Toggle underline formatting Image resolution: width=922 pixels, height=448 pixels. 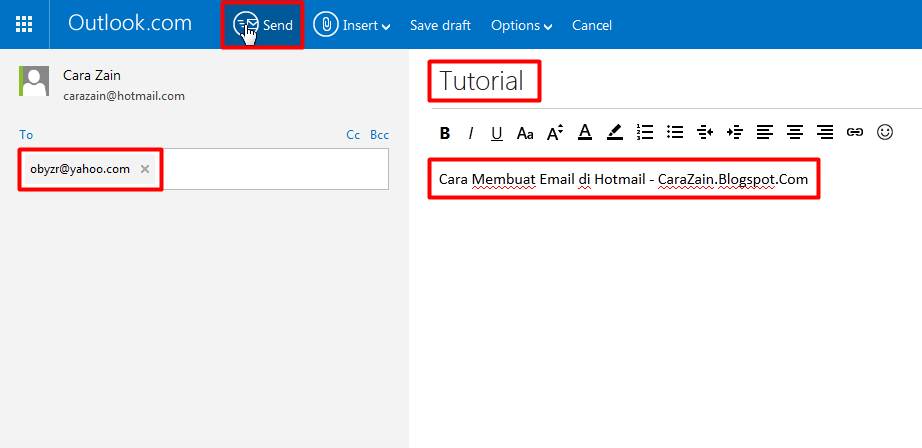coord(497,133)
